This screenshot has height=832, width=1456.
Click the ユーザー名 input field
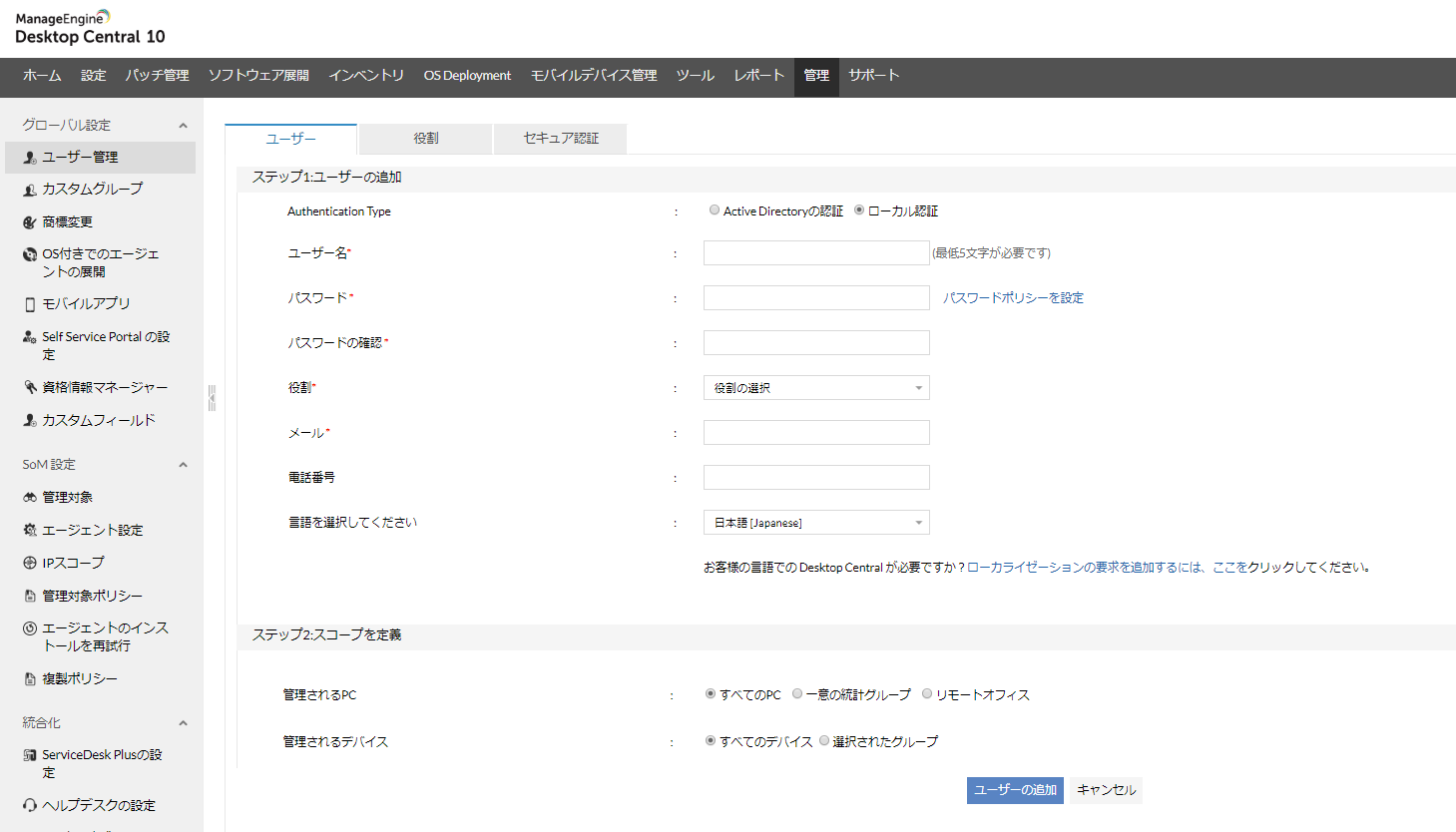pos(816,253)
